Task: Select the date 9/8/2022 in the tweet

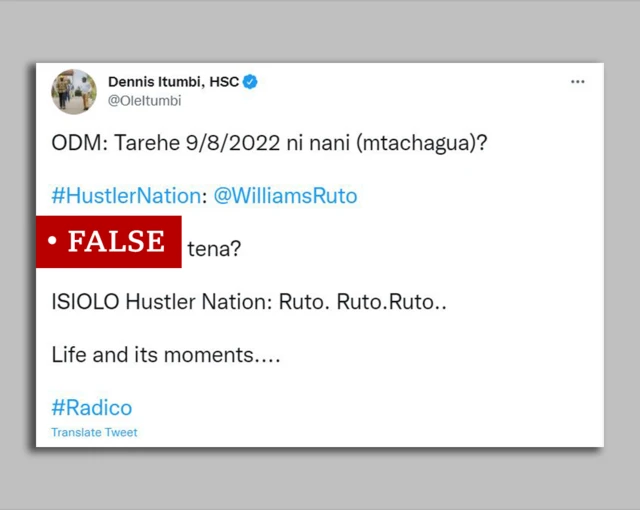Action: [233, 143]
